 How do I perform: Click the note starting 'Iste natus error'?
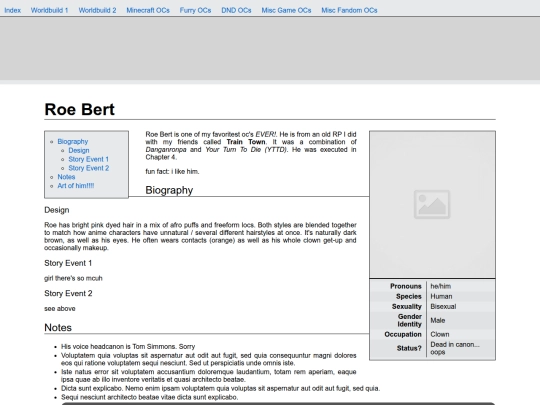click(209, 376)
